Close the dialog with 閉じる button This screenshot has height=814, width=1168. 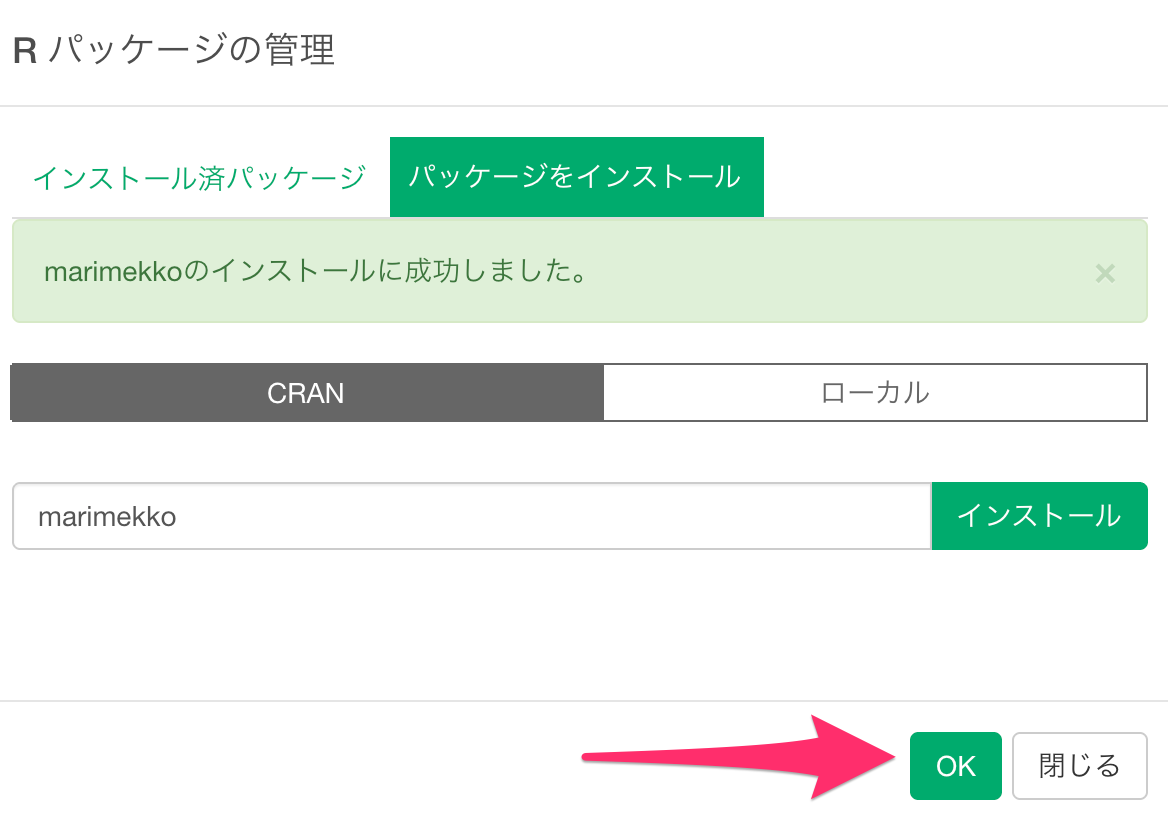pos(1079,766)
